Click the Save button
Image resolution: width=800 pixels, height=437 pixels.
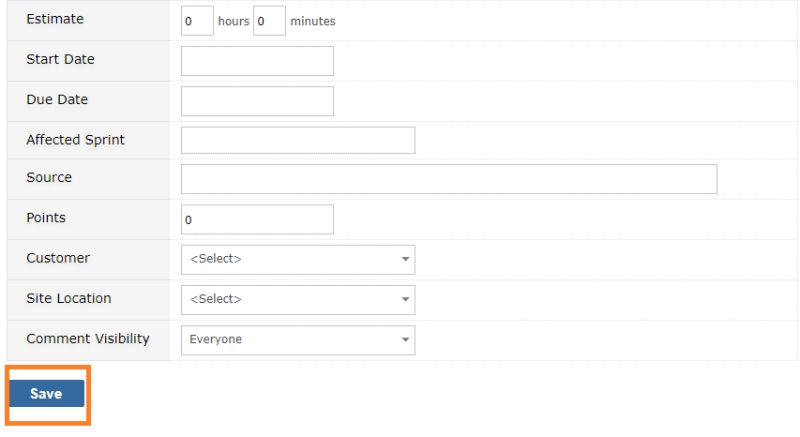pyautogui.click(x=46, y=393)
